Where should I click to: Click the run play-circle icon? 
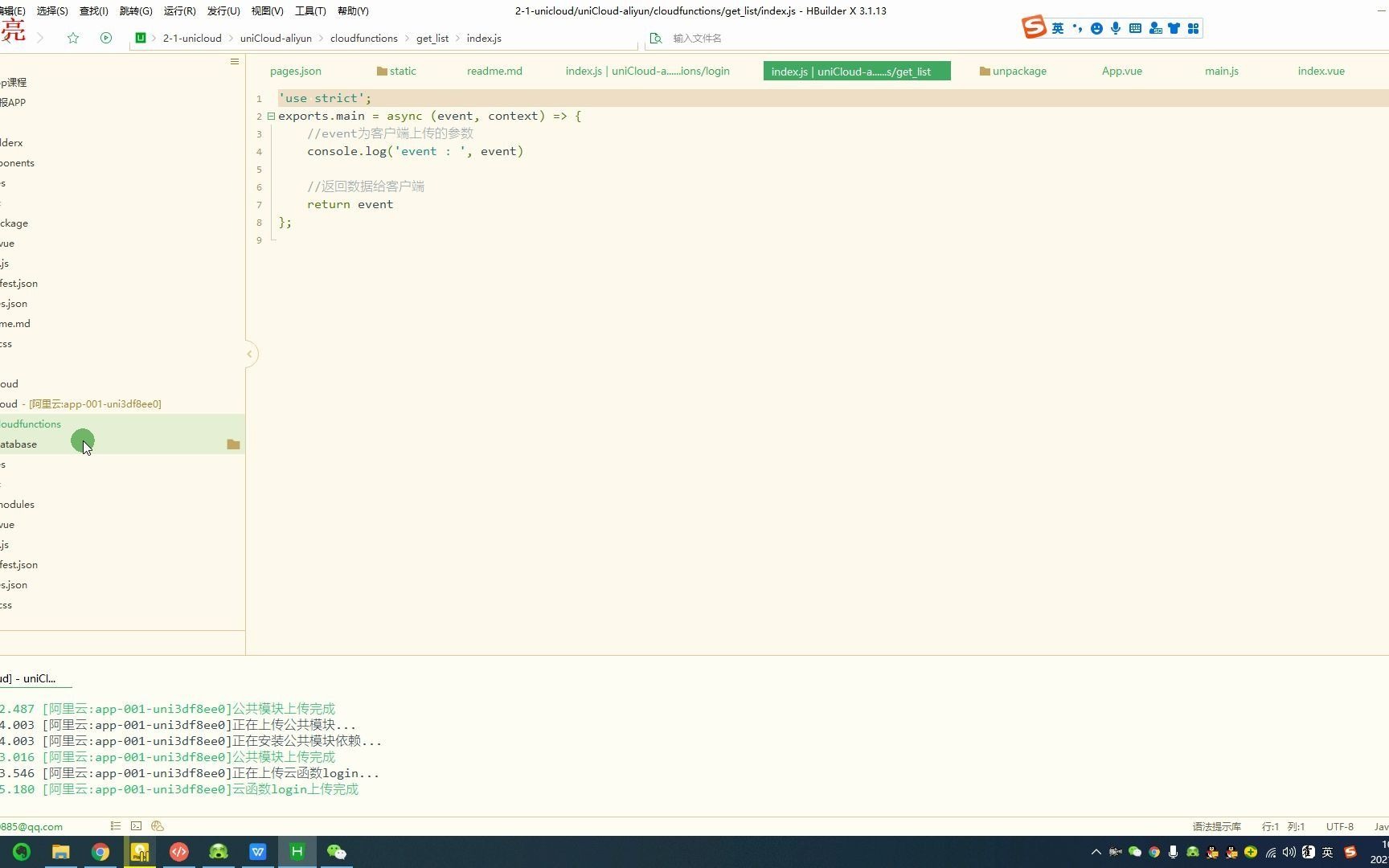pyautogui.click(x=106, y=38)
